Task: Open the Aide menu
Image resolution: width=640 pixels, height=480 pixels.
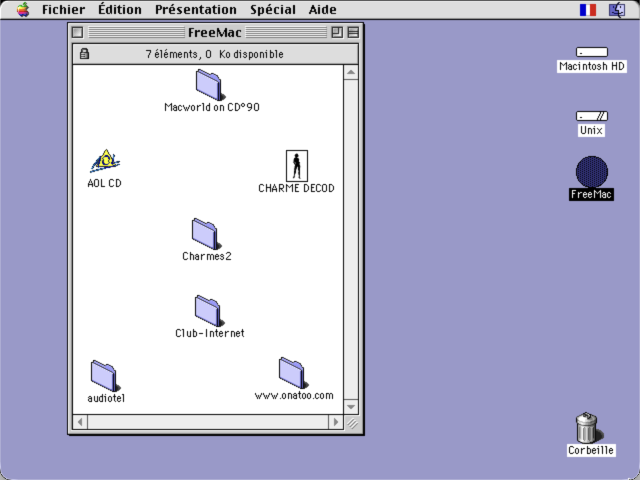Action: pos(322,9)
